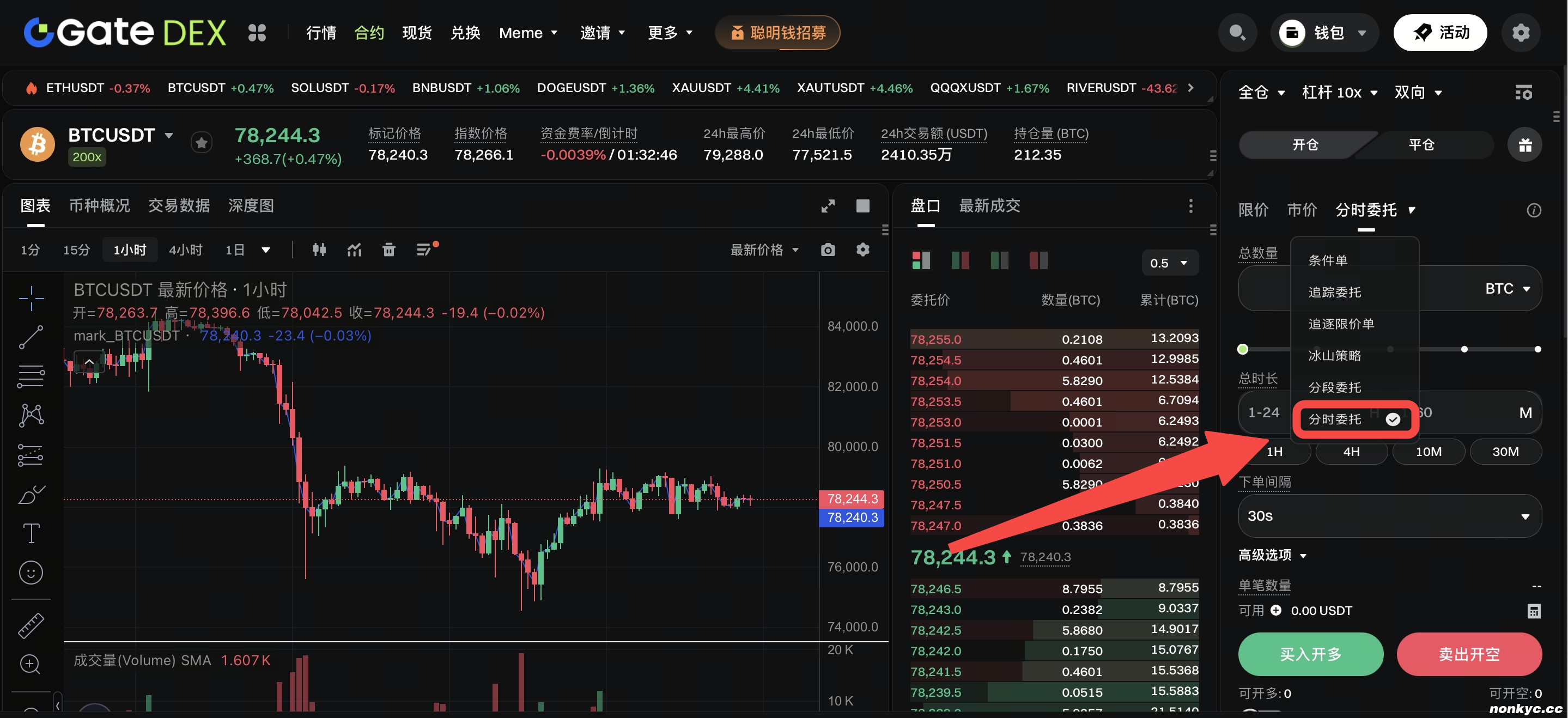Select the 10M duration preset
Screen dimensions: 1568x718
1428,452
